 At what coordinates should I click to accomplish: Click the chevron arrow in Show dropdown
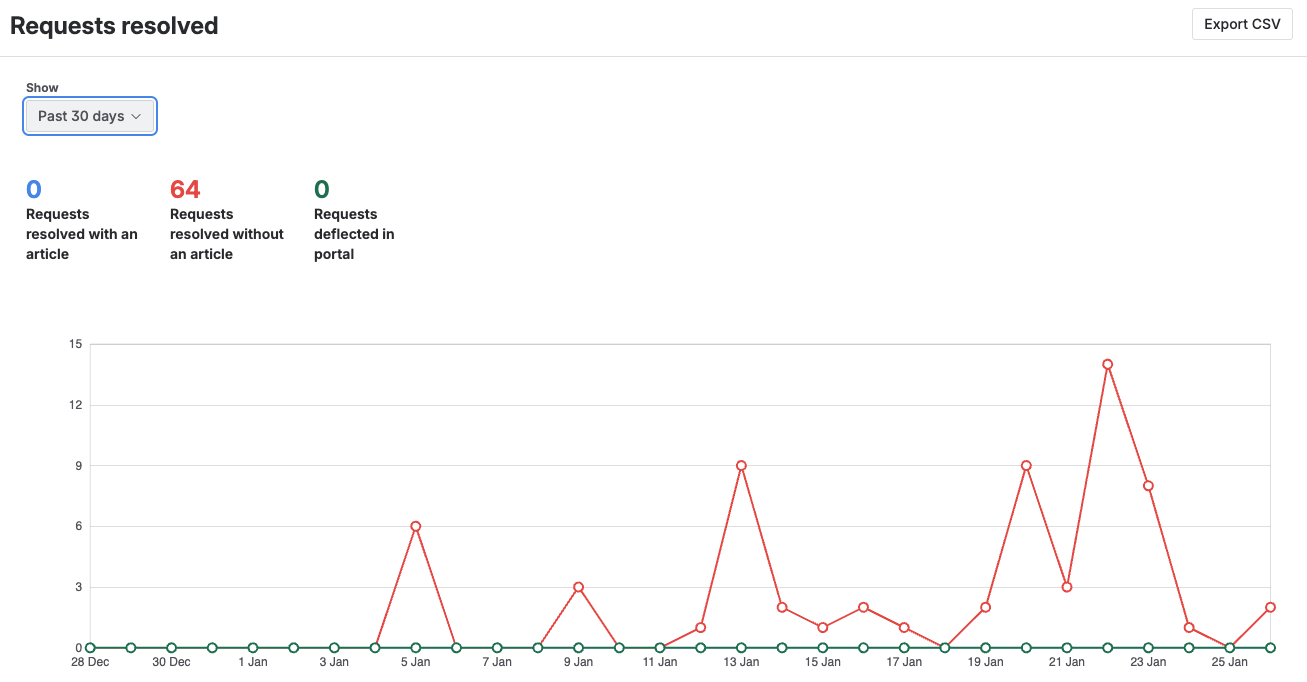[x=137, y=117]
